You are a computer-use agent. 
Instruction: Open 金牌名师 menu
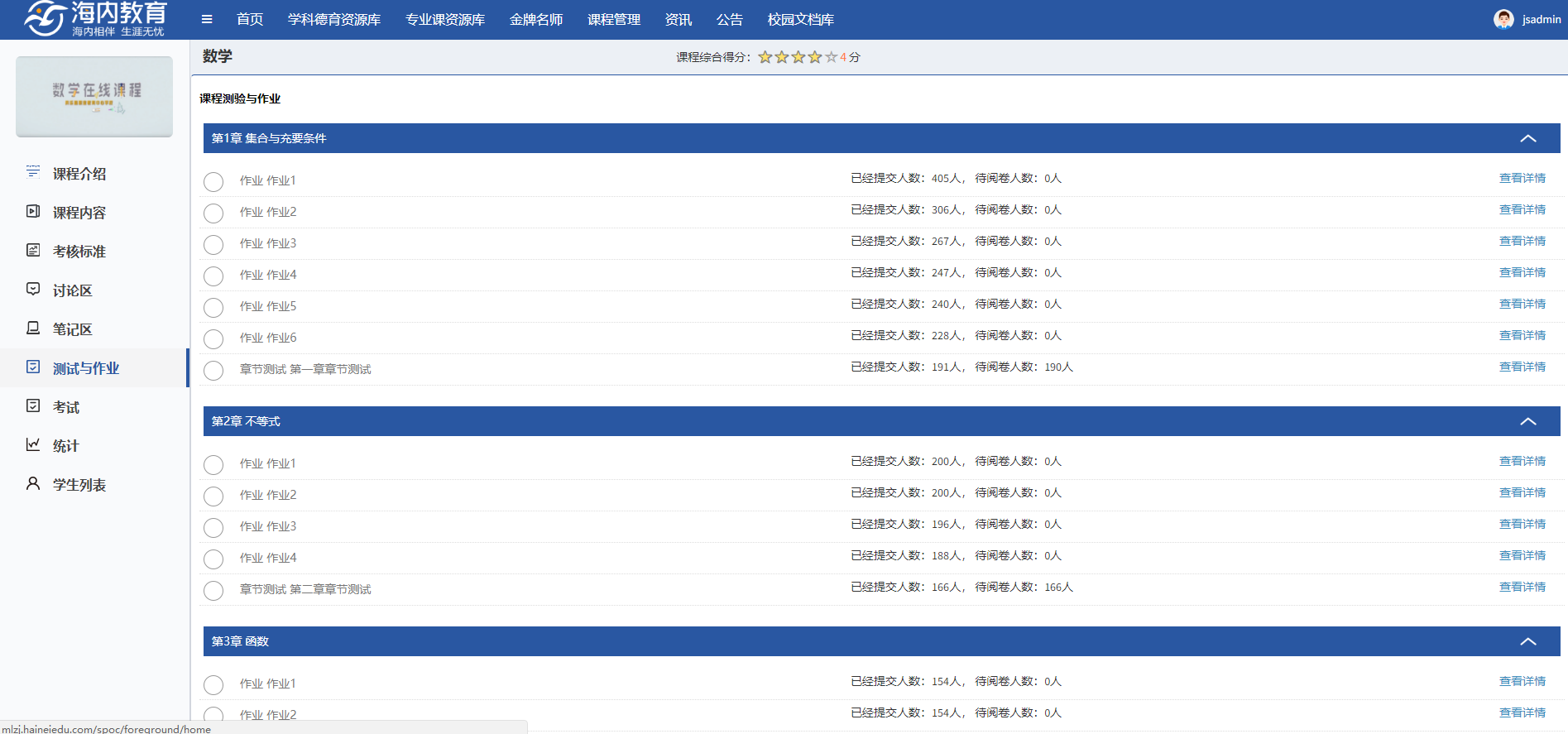536,19
